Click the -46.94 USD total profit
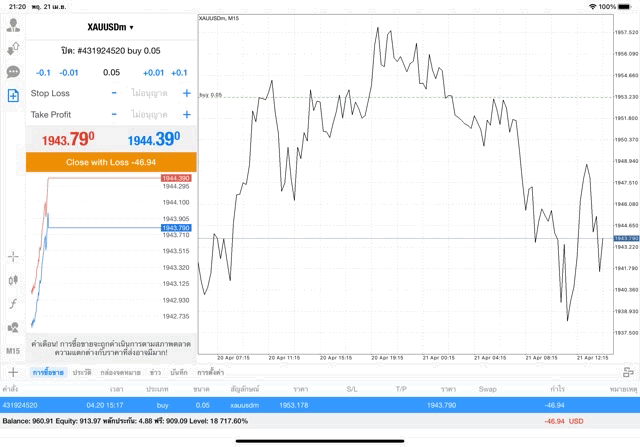This screenshot has width=640, height=447. click(x=564, y=421)
